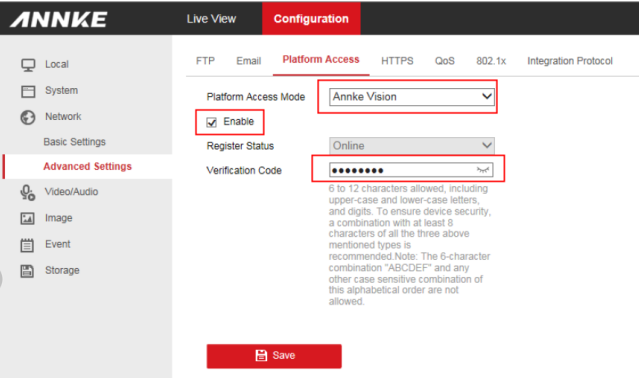The height and width of the screenshot is (378, 639).
Task: Switch to FTP tab
Action: [205, 61]
